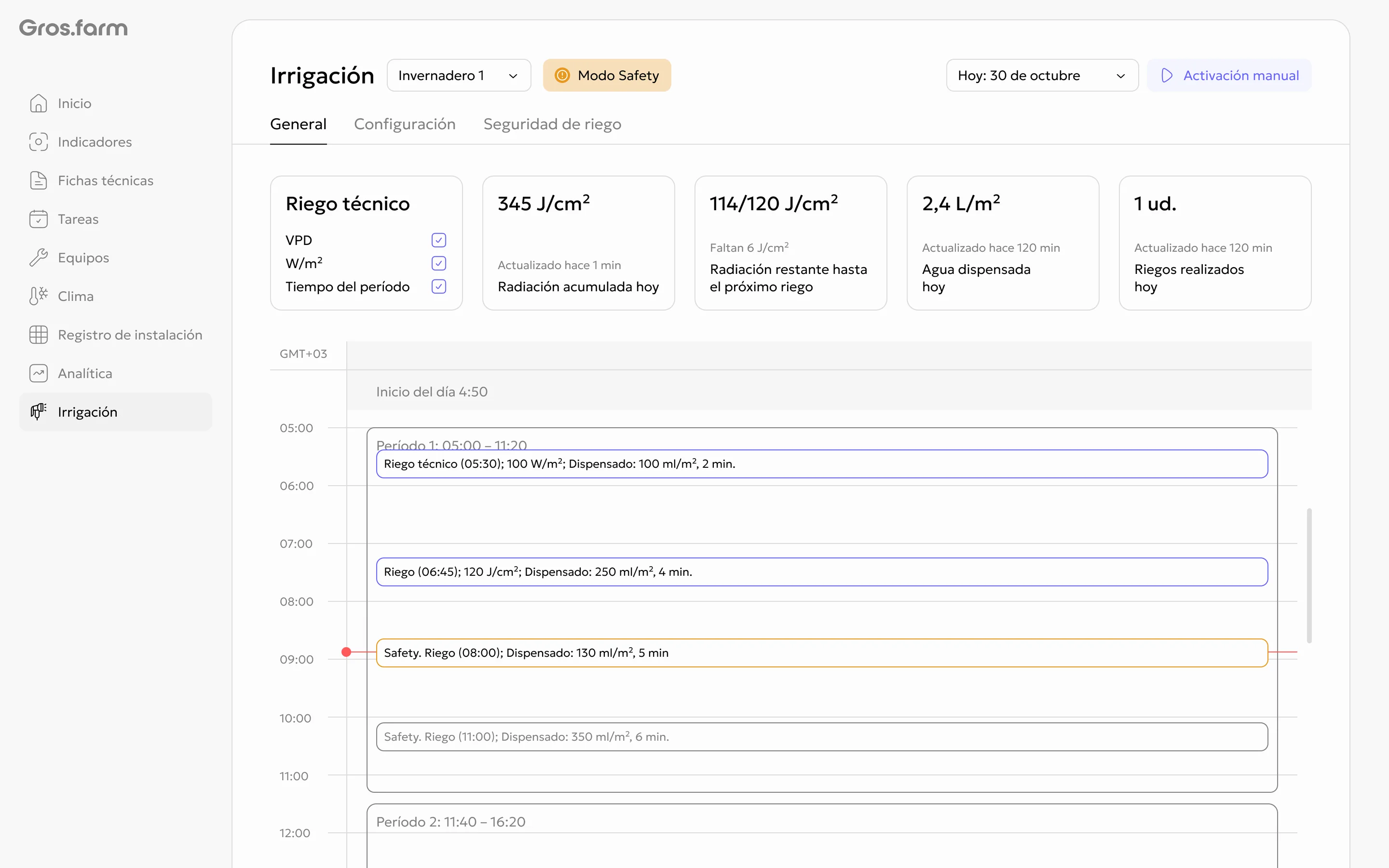Expand the Invernadero 1 dropdown
Image resolution: width=1389 pixels, height=868 pixels.
(x=459, y=75)
